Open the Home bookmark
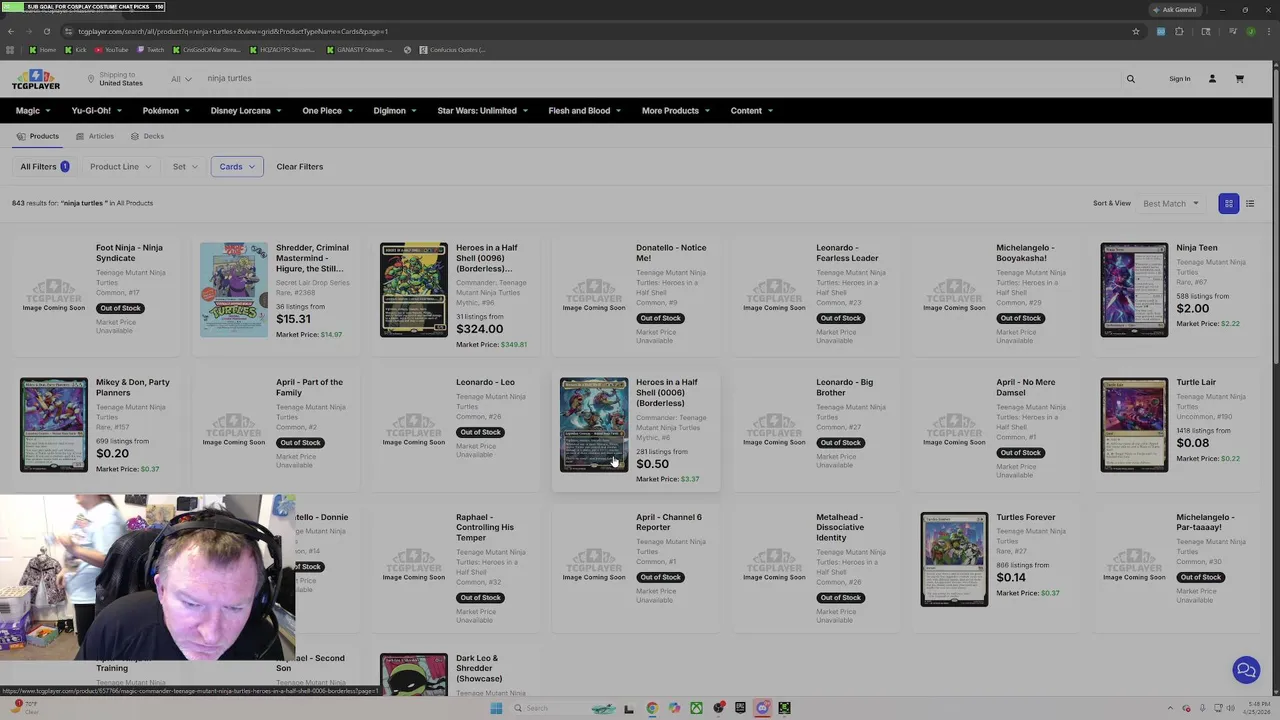The width and height of the screenshot is (1280, 720). [43, 50]
